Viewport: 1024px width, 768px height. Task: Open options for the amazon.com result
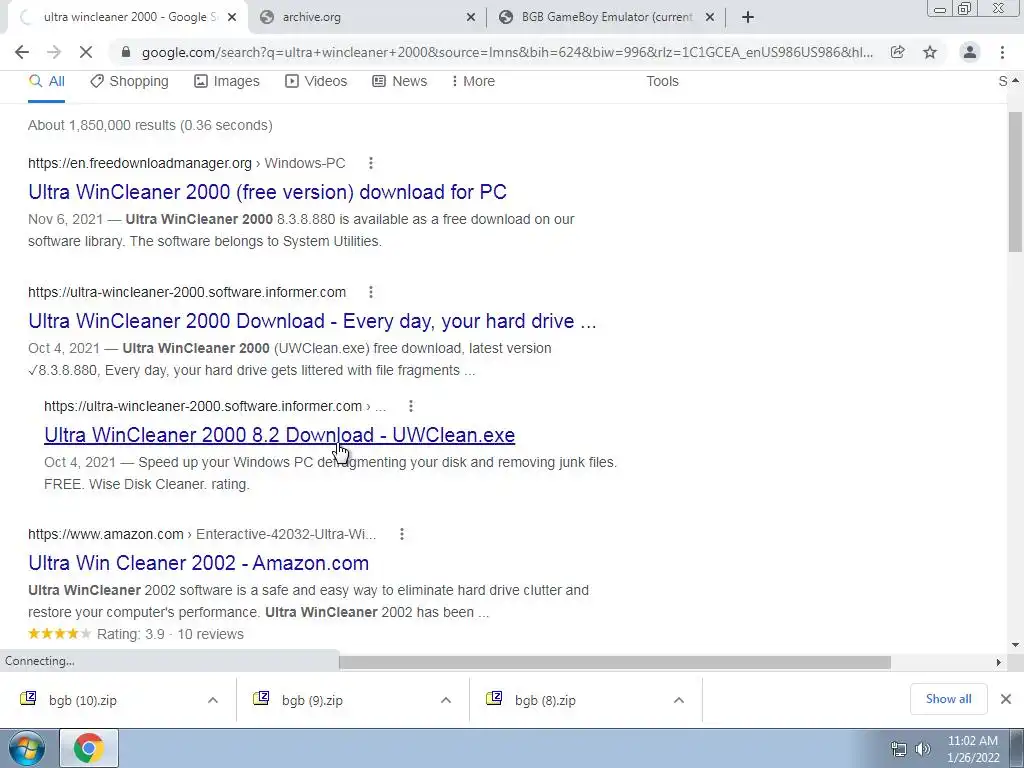click(402, 534)
